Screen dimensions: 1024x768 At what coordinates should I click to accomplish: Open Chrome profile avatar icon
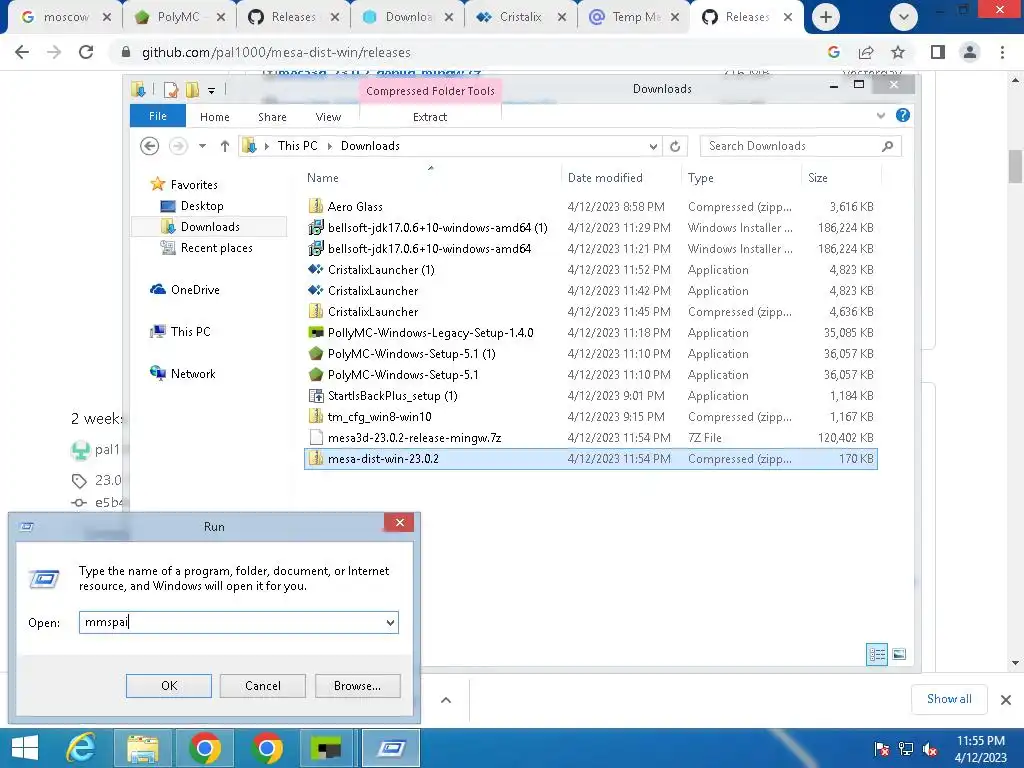pos(970,52)
